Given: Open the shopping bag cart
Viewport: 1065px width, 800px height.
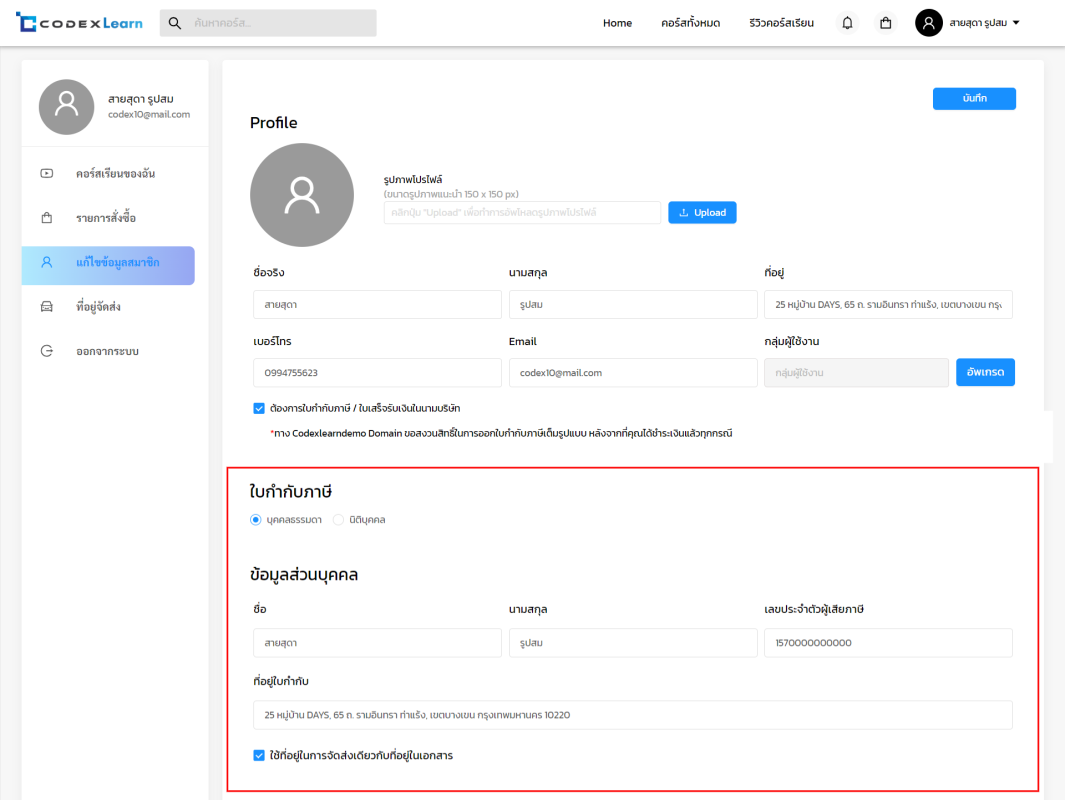Looking at the screenshot, I should point(885,23).
